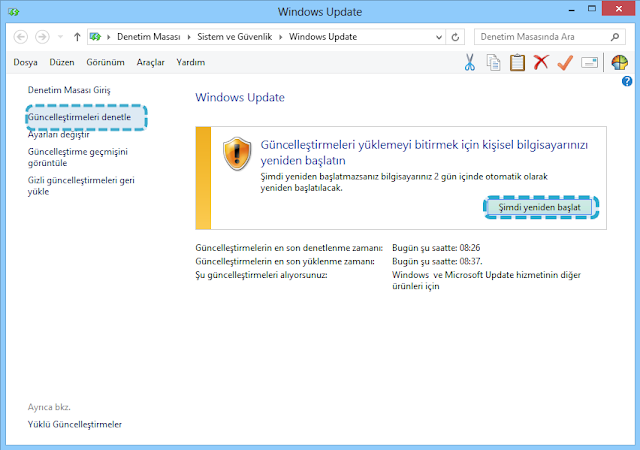Click 'Şu güncelleştirmeleri alıyorsunuz:' label
Viewport: 640px width, 450px height.
(261, 275)
